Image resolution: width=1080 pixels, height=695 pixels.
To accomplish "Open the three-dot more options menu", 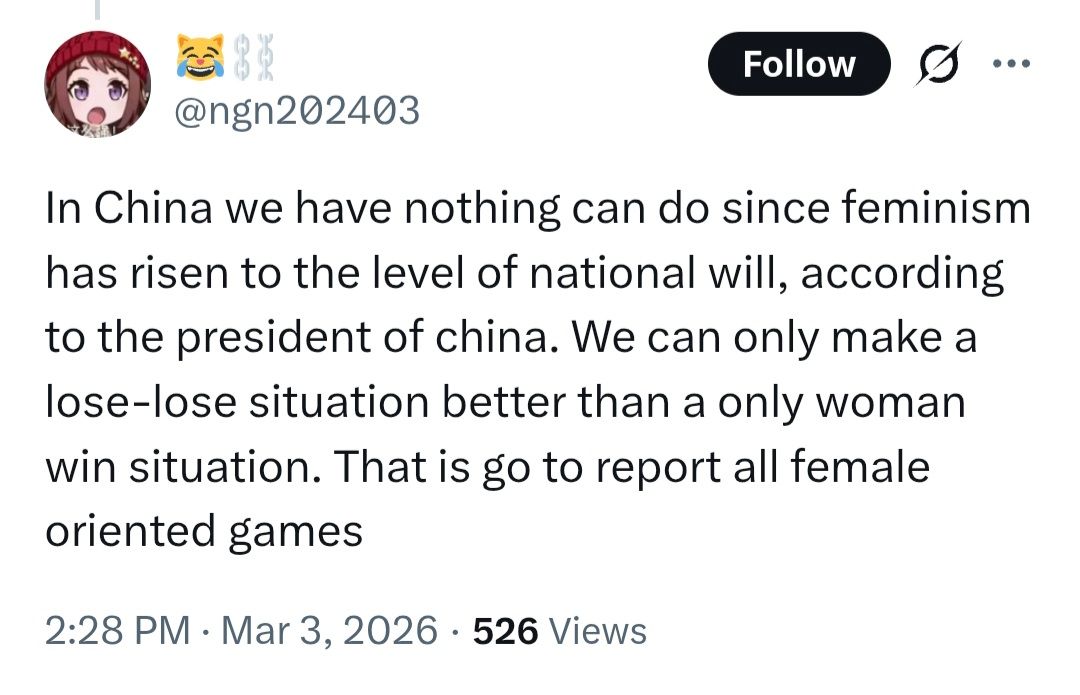I will [1011, 63].
